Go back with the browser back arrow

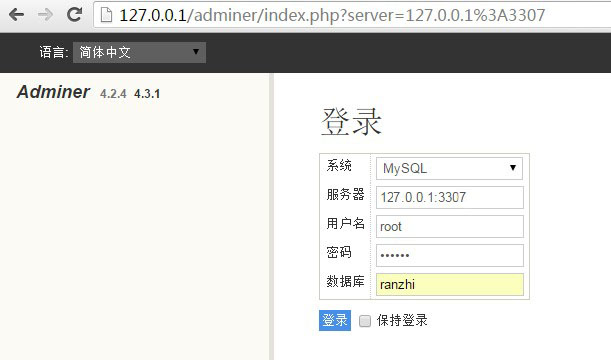click(x=16, y=15)
